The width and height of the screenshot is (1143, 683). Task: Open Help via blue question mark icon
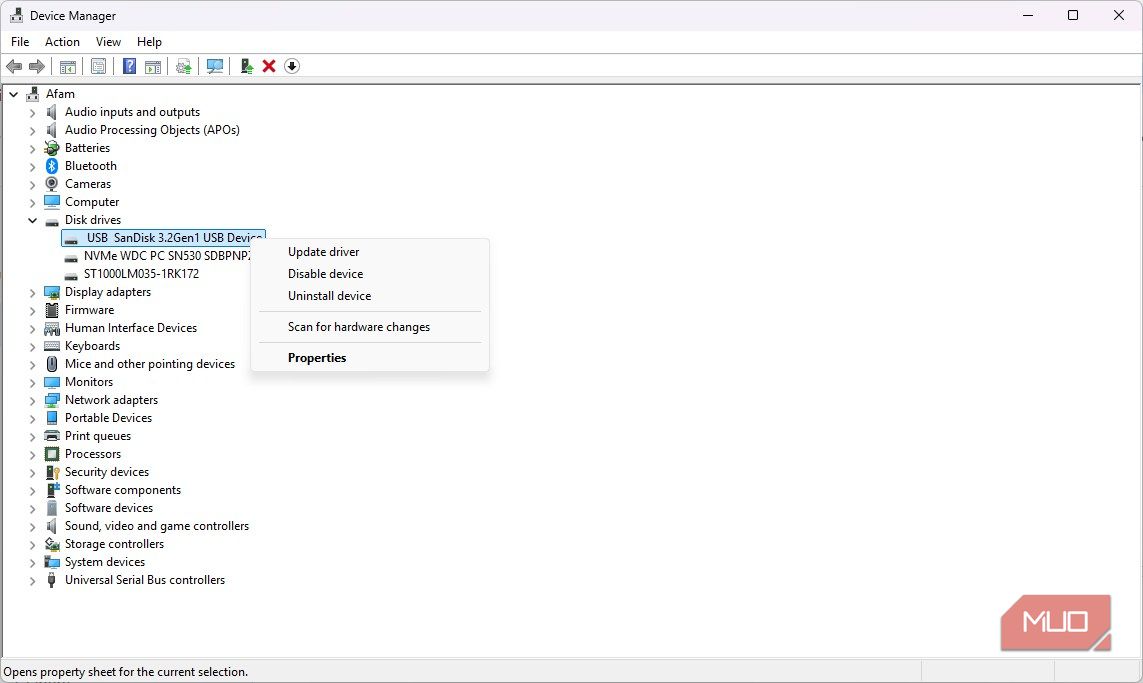coord(129,66)
